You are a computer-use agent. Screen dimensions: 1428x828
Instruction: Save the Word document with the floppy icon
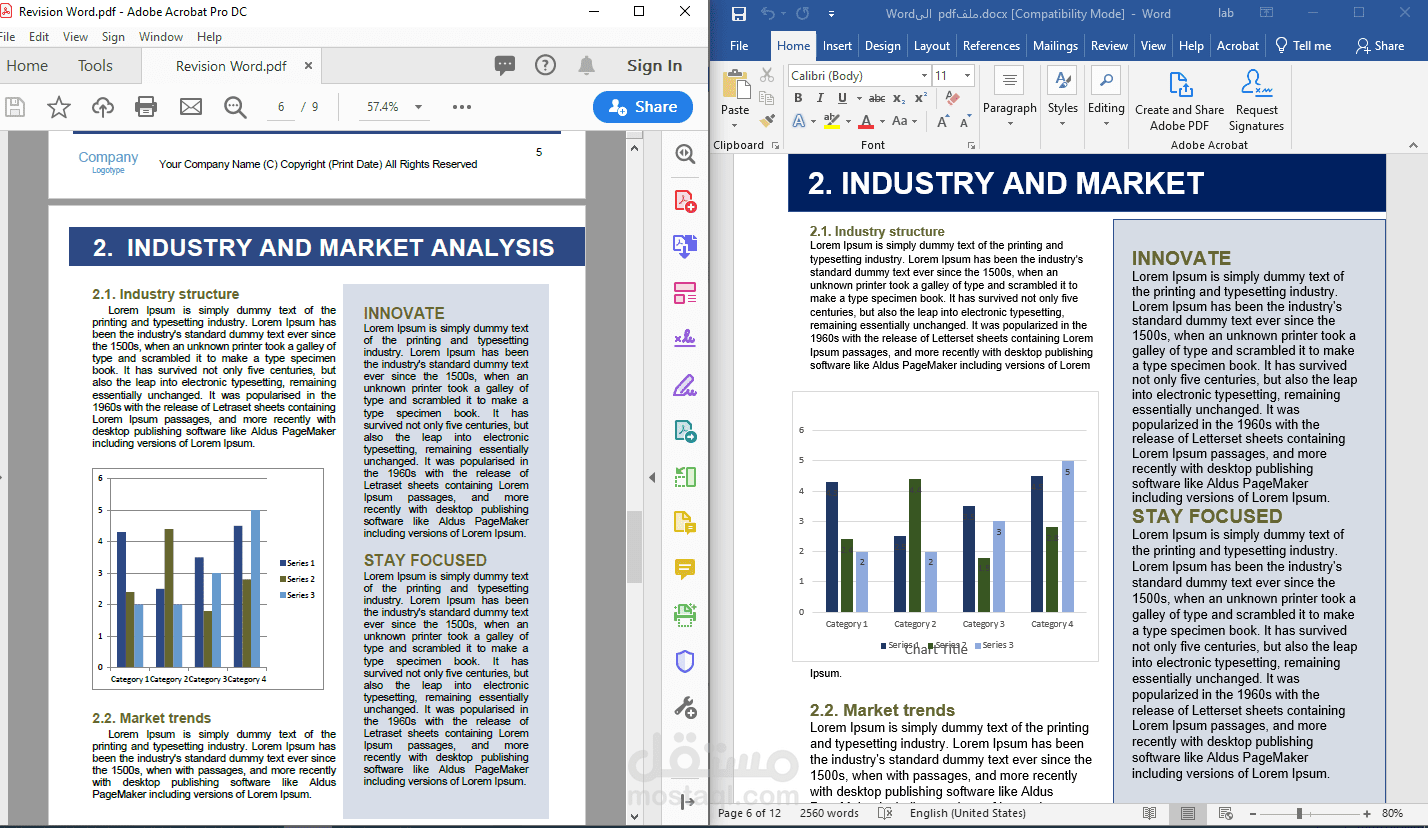pyautogui.click(x=738, y=14)
